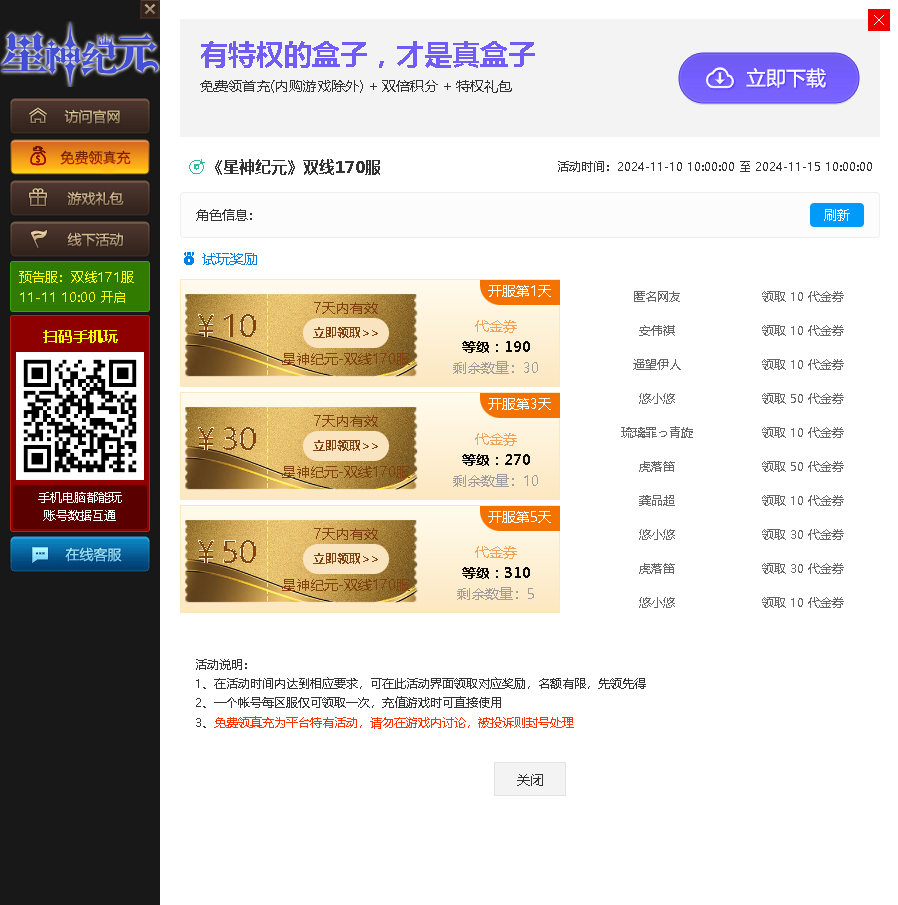
Task: Open 访问官网 official website button
Action: click(80, 116)
